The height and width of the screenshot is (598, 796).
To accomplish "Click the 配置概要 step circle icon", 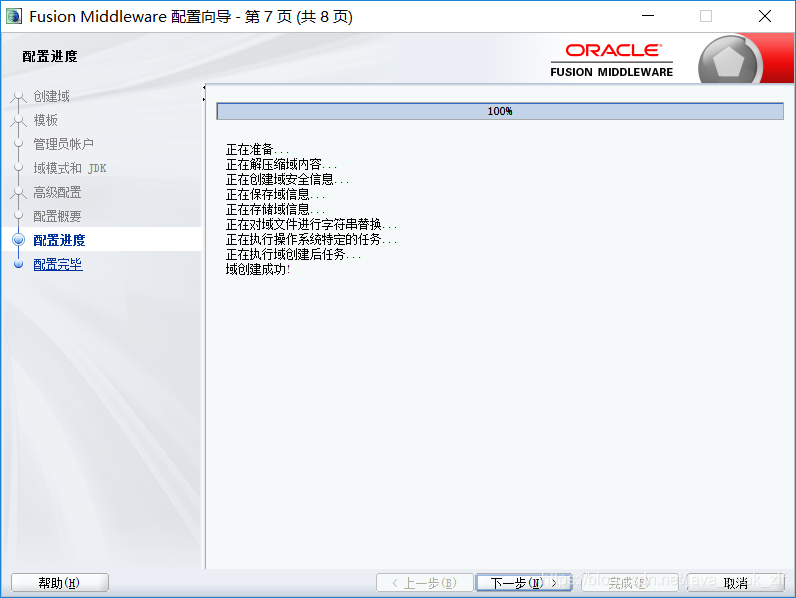I will tap(18, 216).
